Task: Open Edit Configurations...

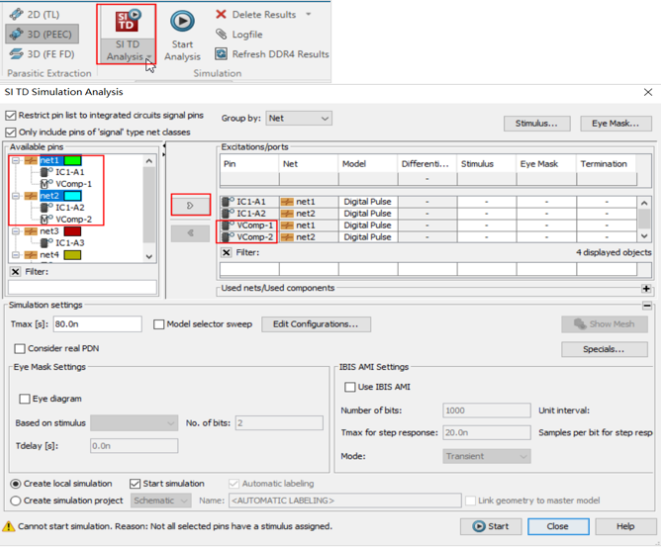Action: pyautogui.click(x=316, y=324)
